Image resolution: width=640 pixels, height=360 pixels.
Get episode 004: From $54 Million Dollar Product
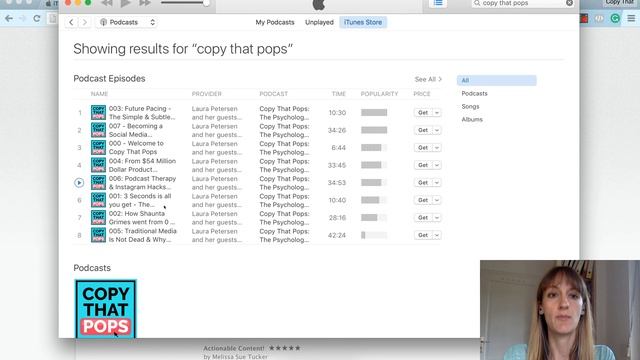[x=423, y=165]
